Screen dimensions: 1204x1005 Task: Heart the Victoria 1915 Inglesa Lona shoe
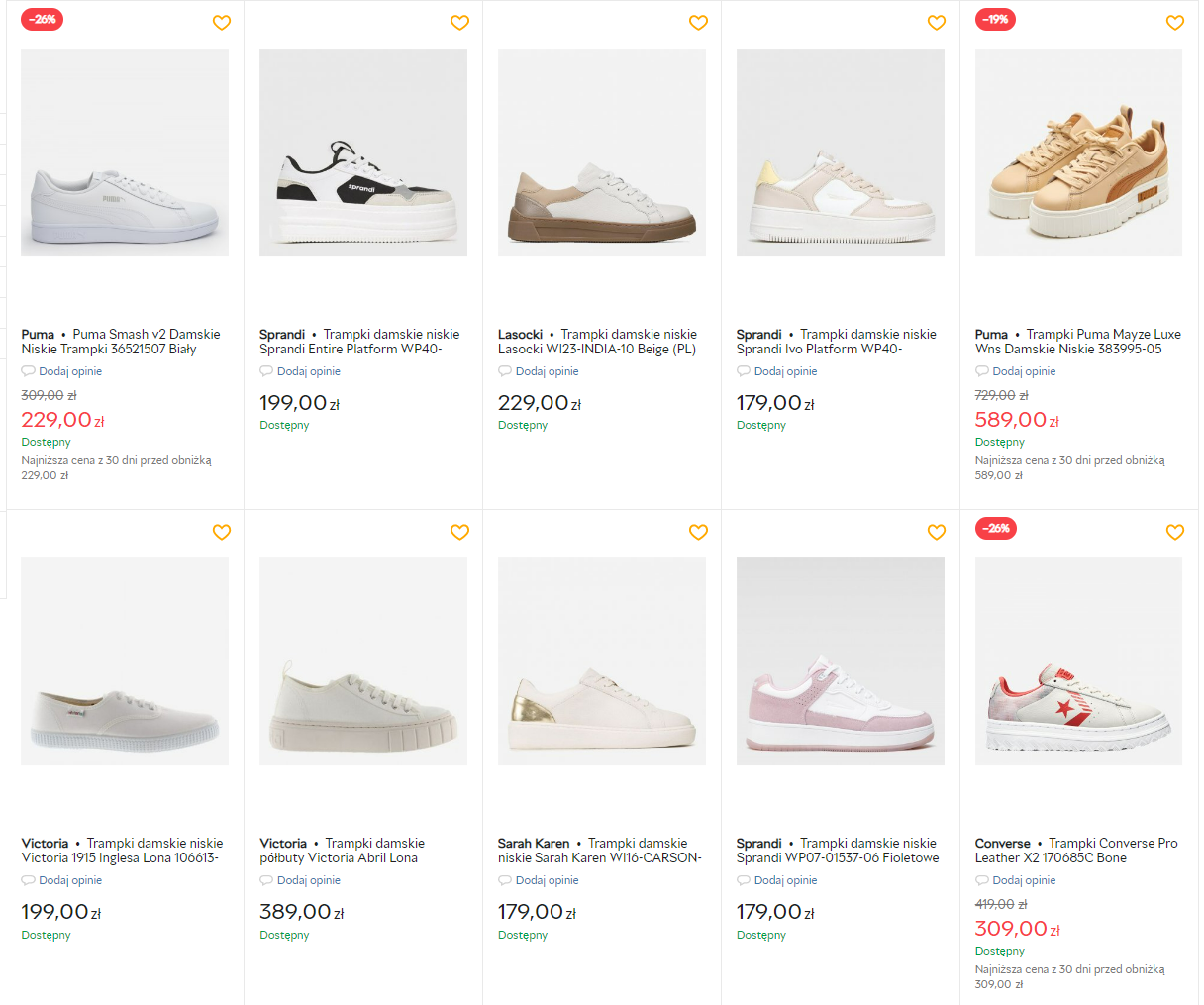(222, 532)
